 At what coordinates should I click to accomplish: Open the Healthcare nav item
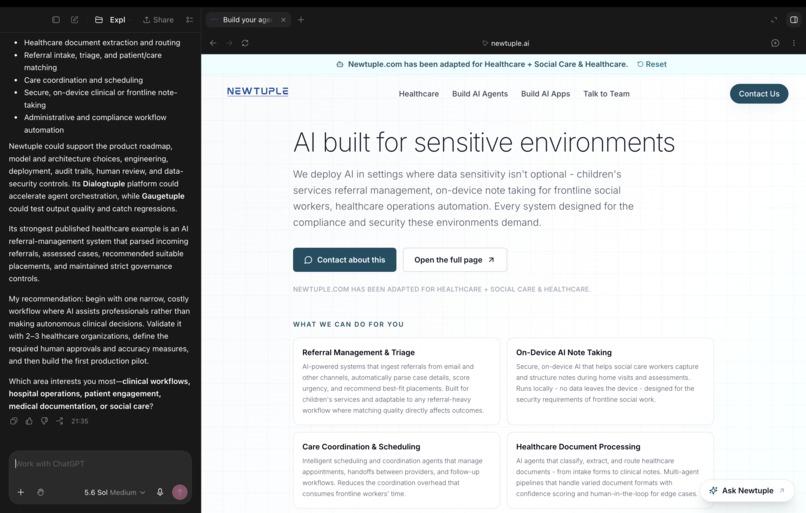(x=419, y=94)
